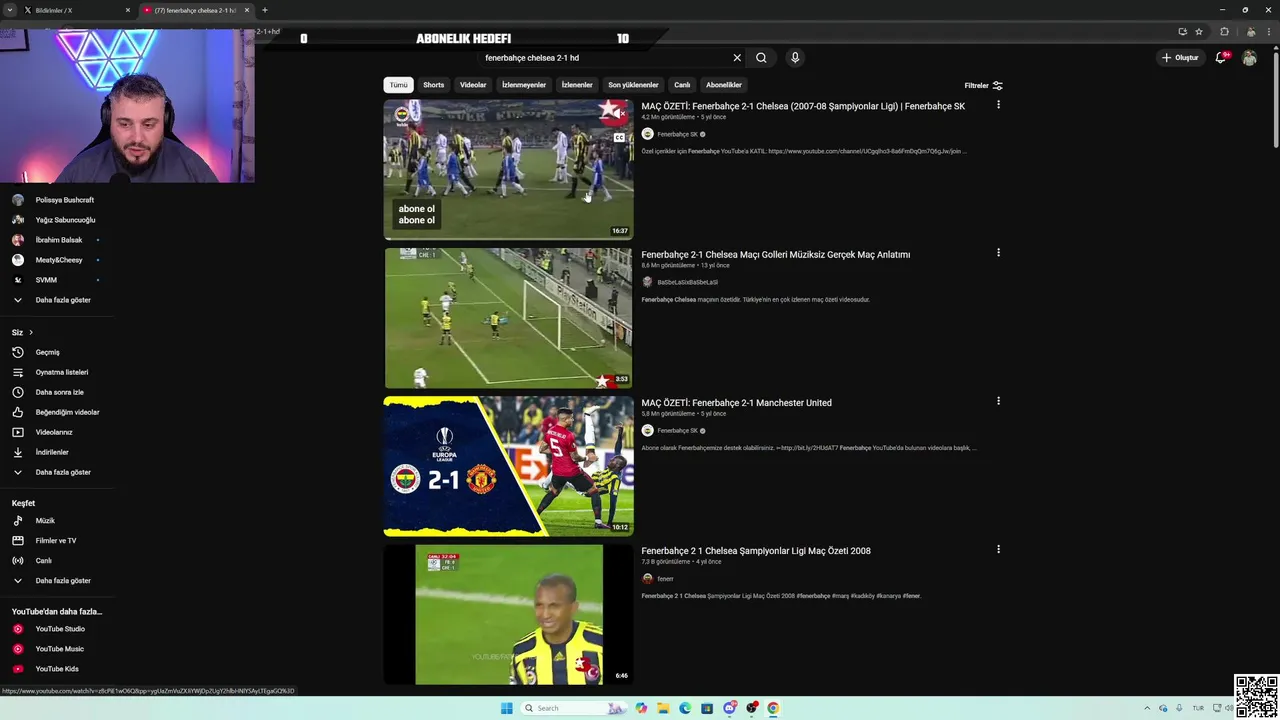The height and width of the screenshot is (720, 1280).
Task: Select the İzlenmeyenler filter chip
Action: (x=524, y=85)
